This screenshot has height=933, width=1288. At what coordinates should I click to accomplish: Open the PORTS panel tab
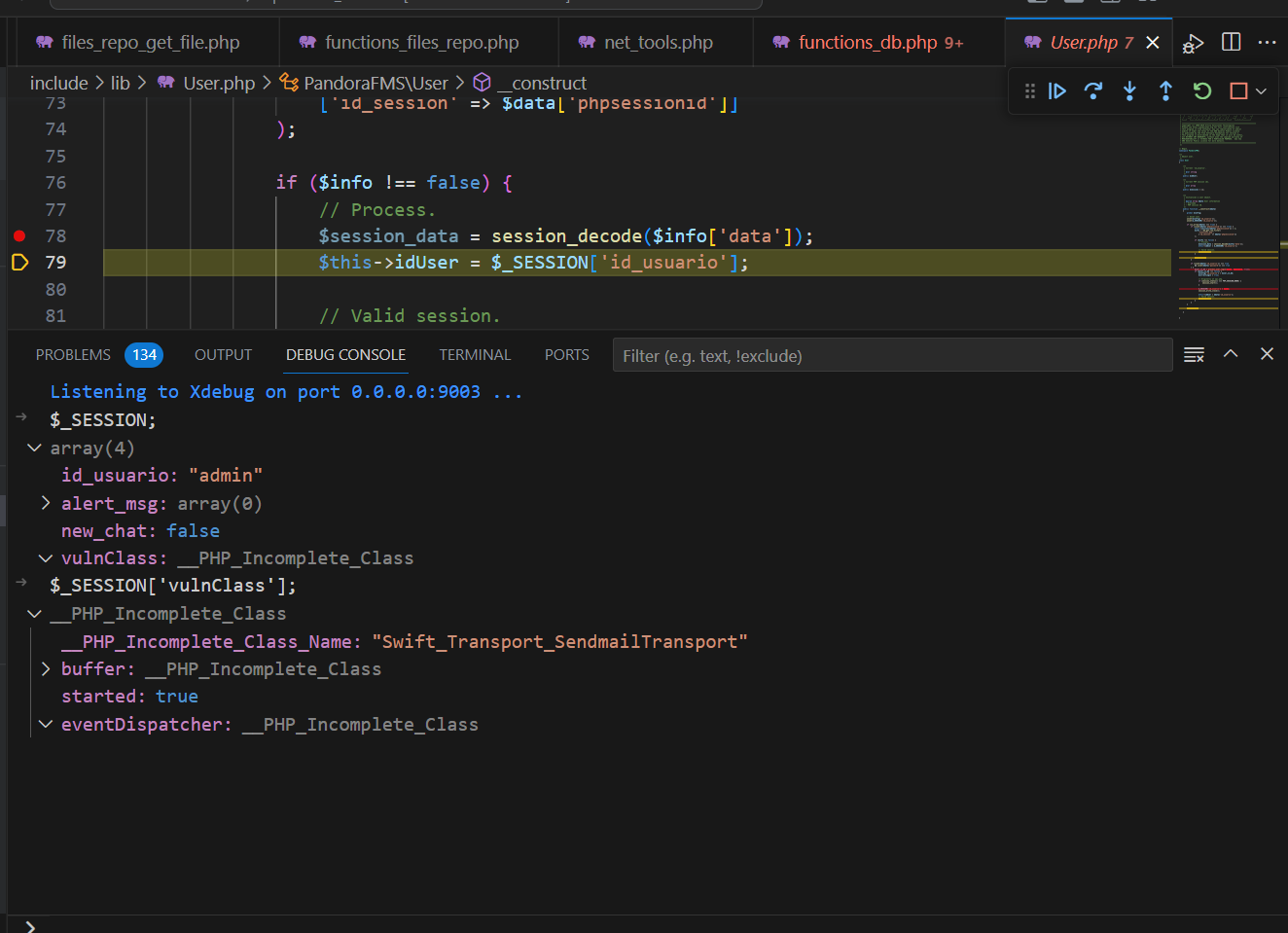click(x=567, y=355)
